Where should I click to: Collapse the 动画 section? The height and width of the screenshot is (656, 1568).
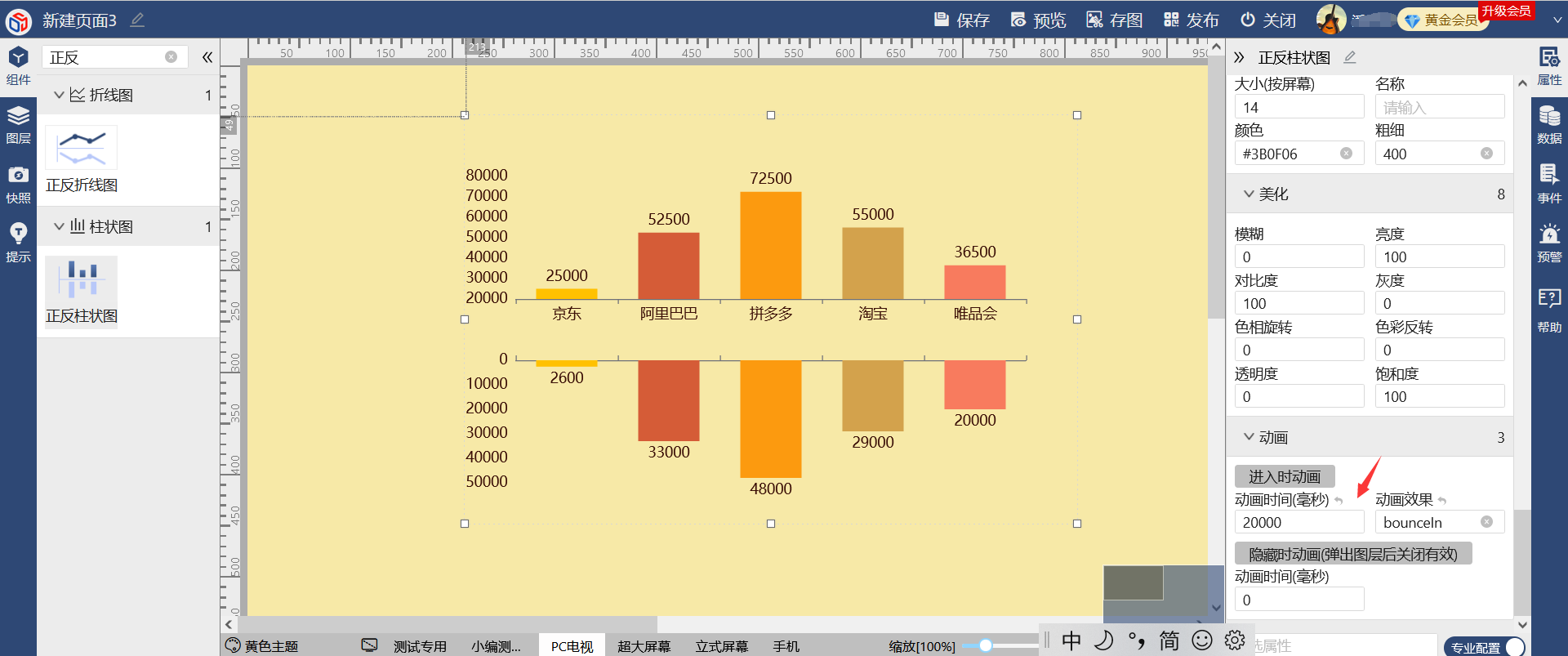tap(1249, 437)
